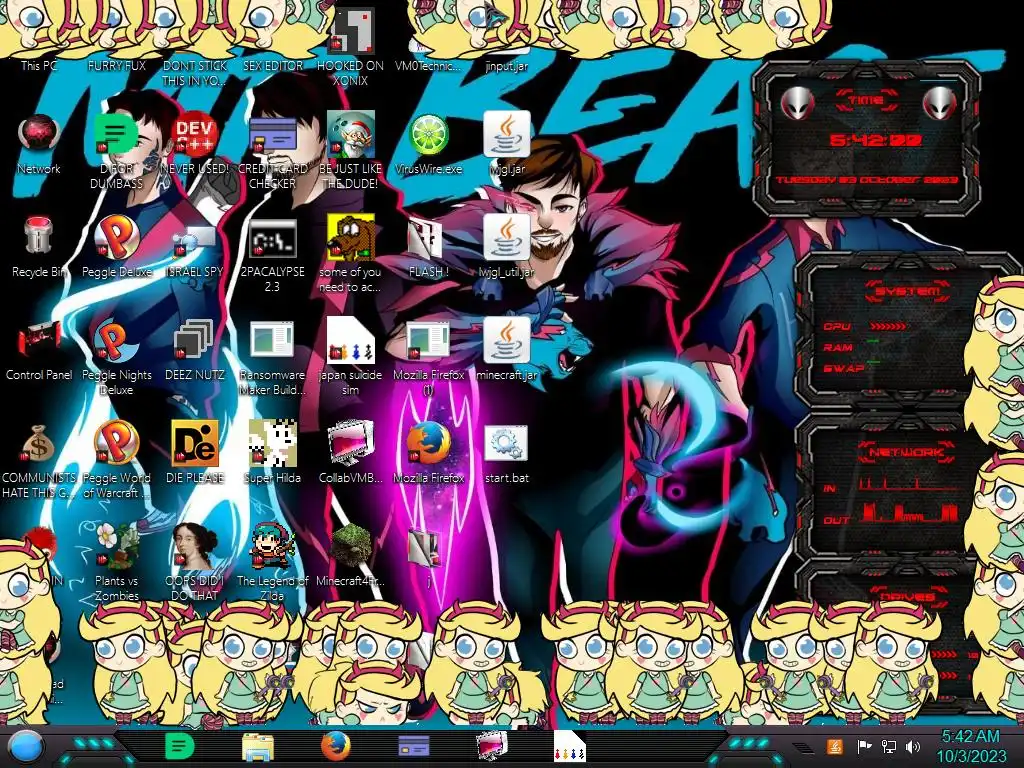Select the COMMUNISTS HATE THIS money bag icon
Image resolution: width=1024 pixels, height=768 pixels.
click(x=39, y=444)
